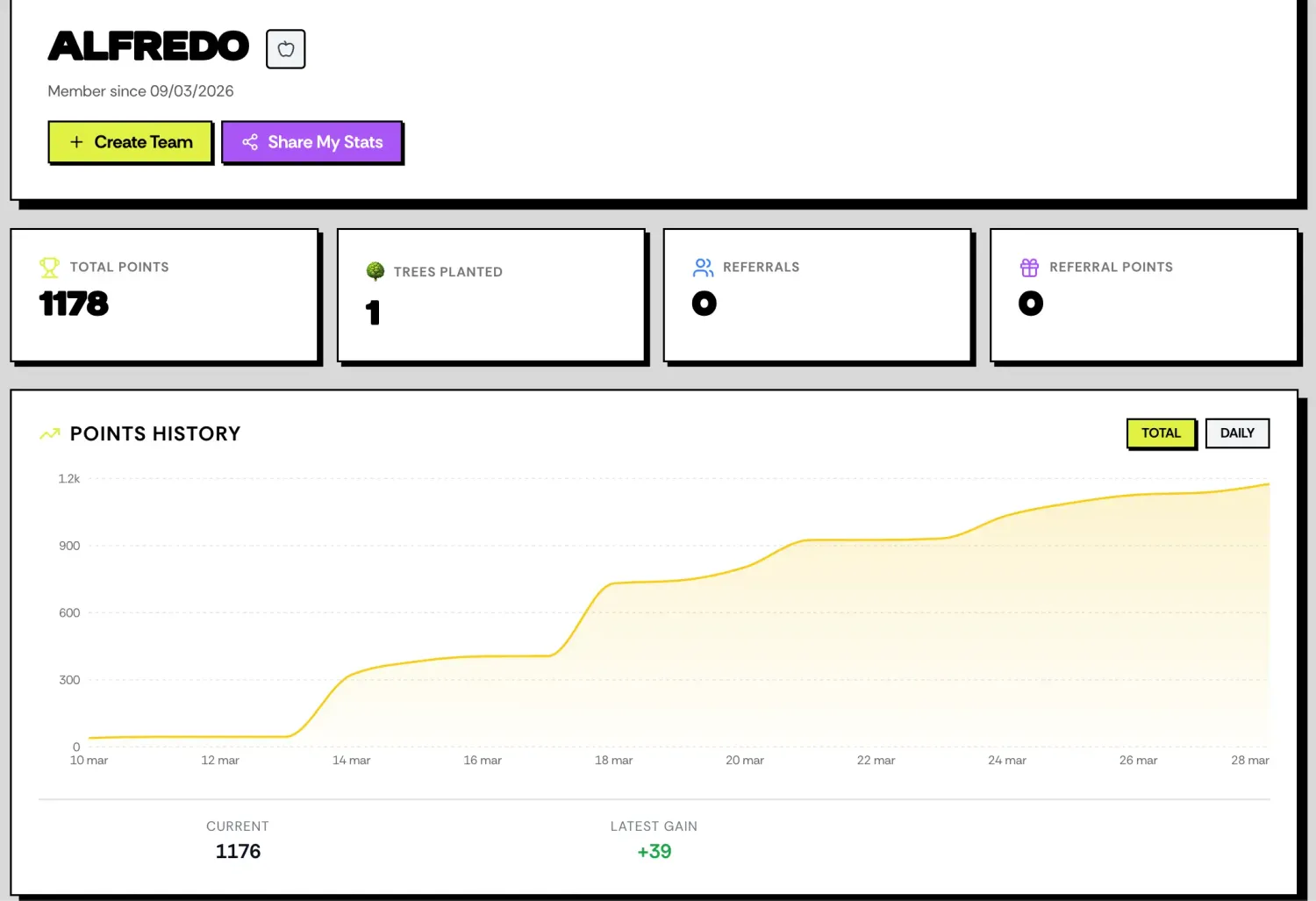Click the Trees Planted count
The width and height of the screenshot is (1316, 901).
coord(373,313)
